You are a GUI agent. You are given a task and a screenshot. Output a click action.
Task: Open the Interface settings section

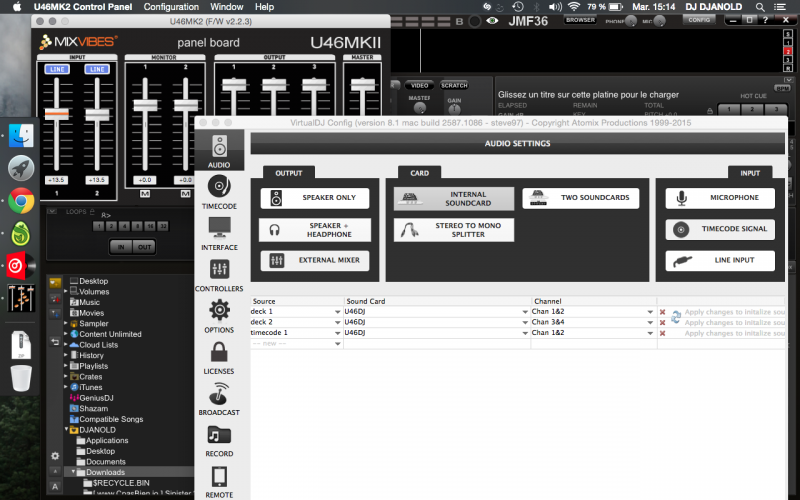tap(219, 233)
